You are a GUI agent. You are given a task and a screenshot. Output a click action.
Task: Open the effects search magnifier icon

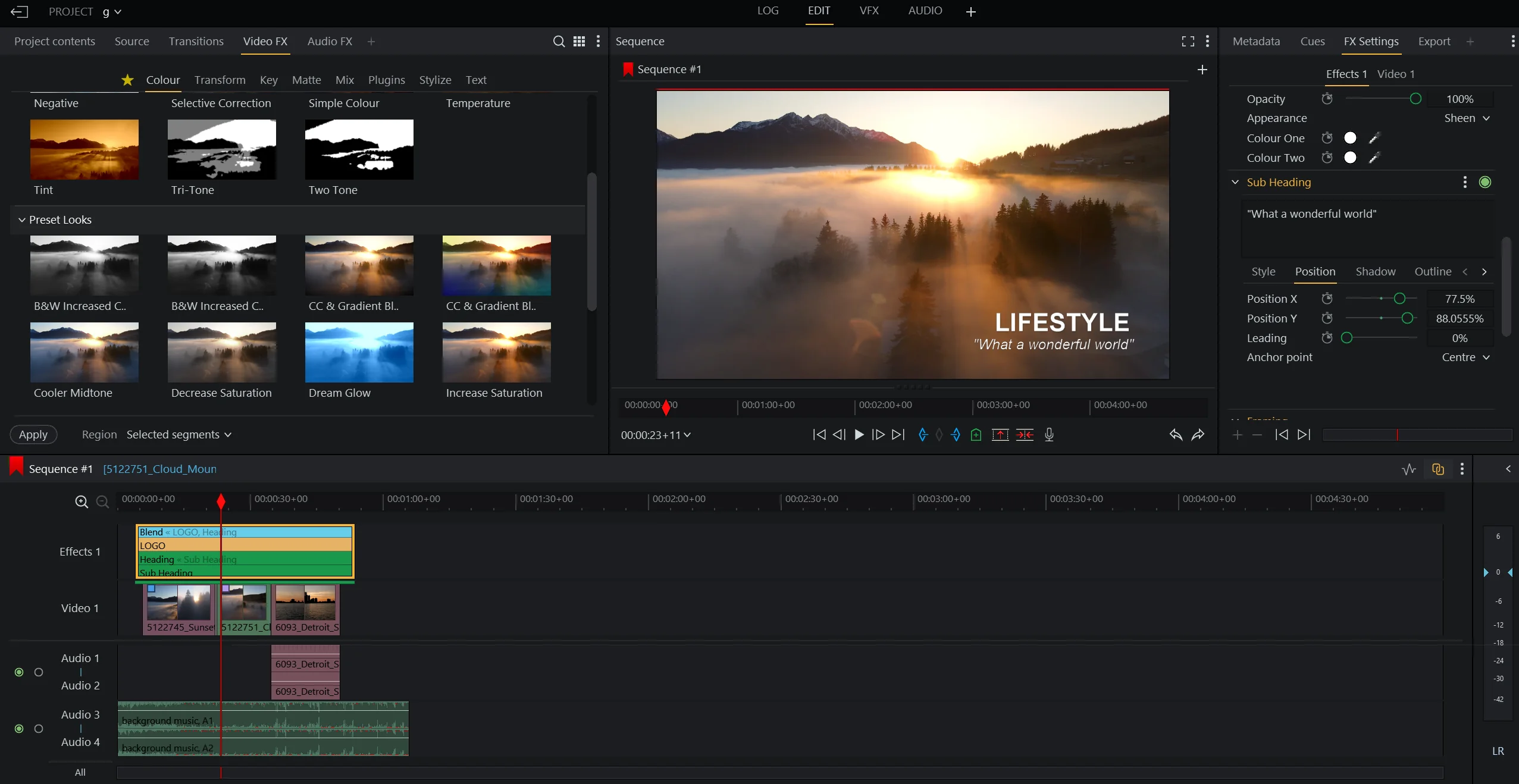coord(559,42)
